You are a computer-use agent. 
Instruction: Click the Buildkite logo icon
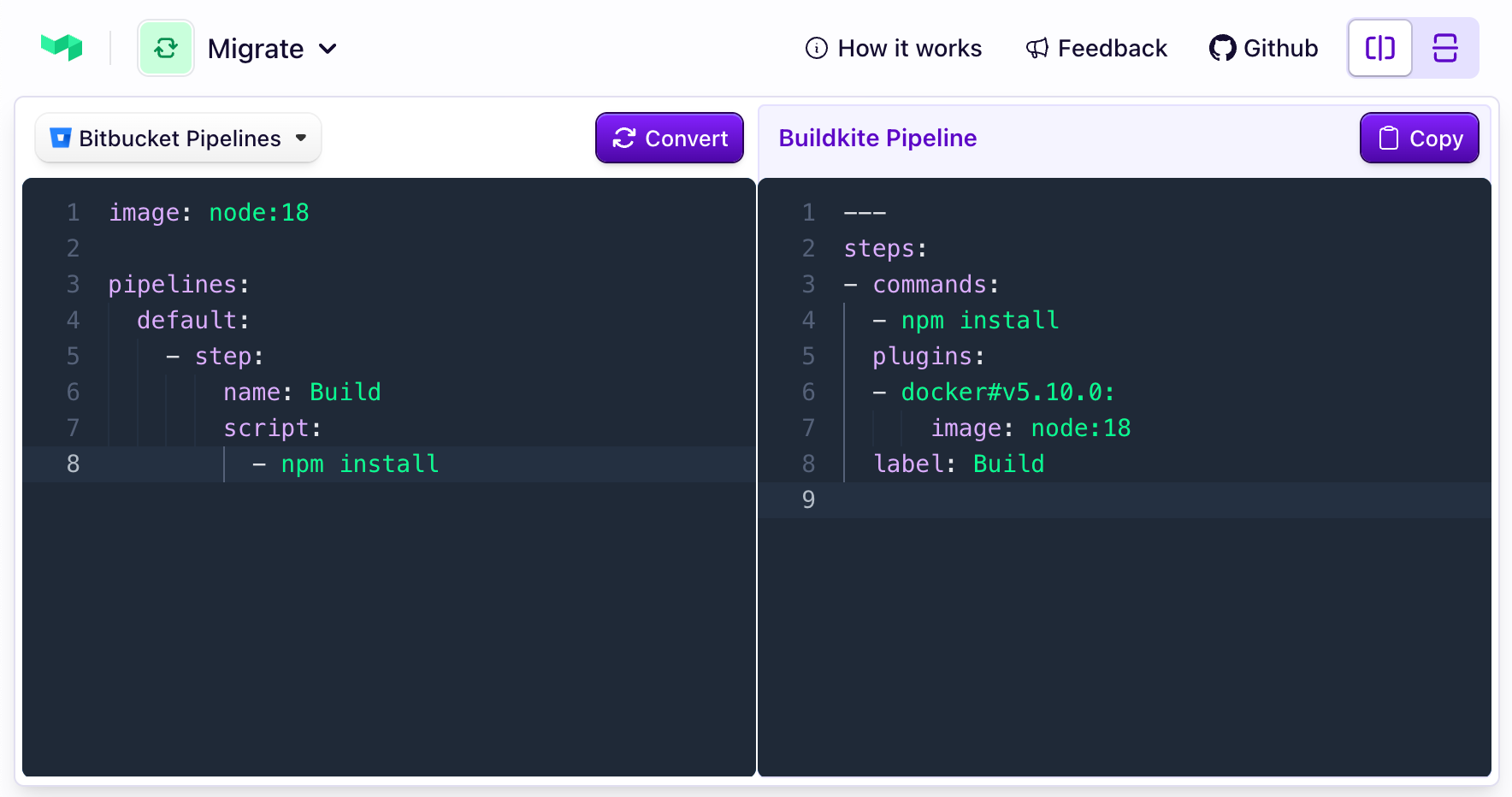tap(61, 47)
